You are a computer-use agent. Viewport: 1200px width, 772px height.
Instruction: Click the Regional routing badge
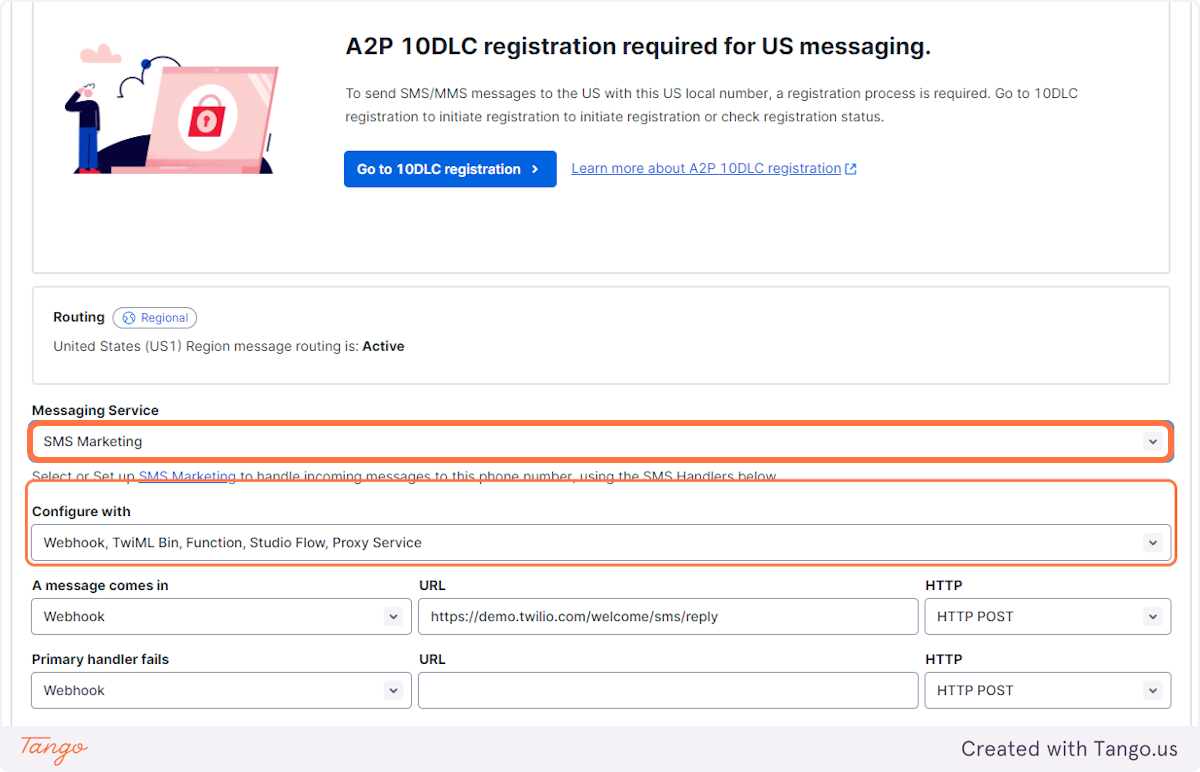pyautogui.click(x=155, y=318)
